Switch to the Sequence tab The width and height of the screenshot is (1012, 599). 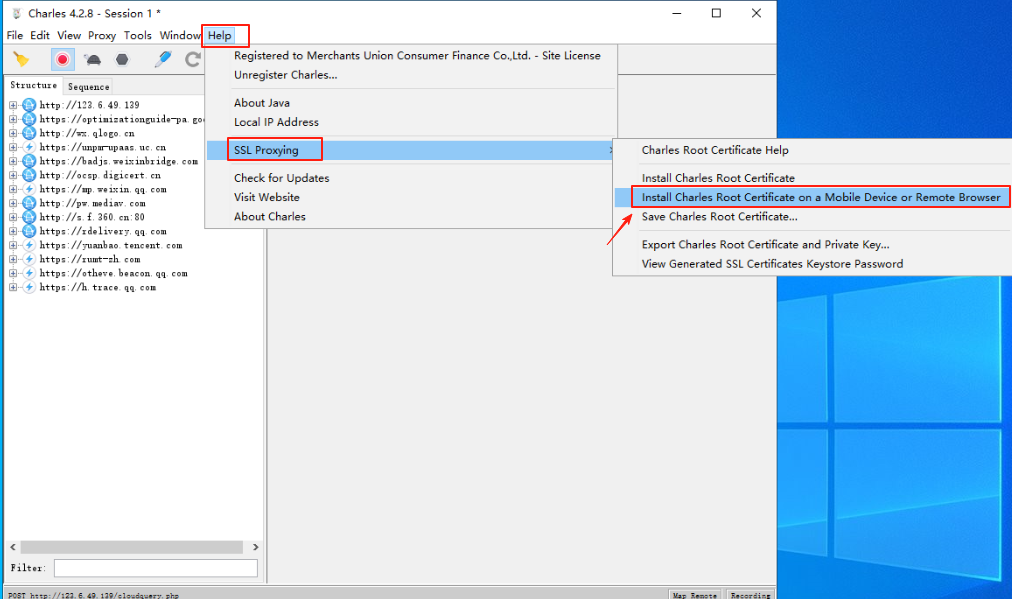[x=88, y=86]
